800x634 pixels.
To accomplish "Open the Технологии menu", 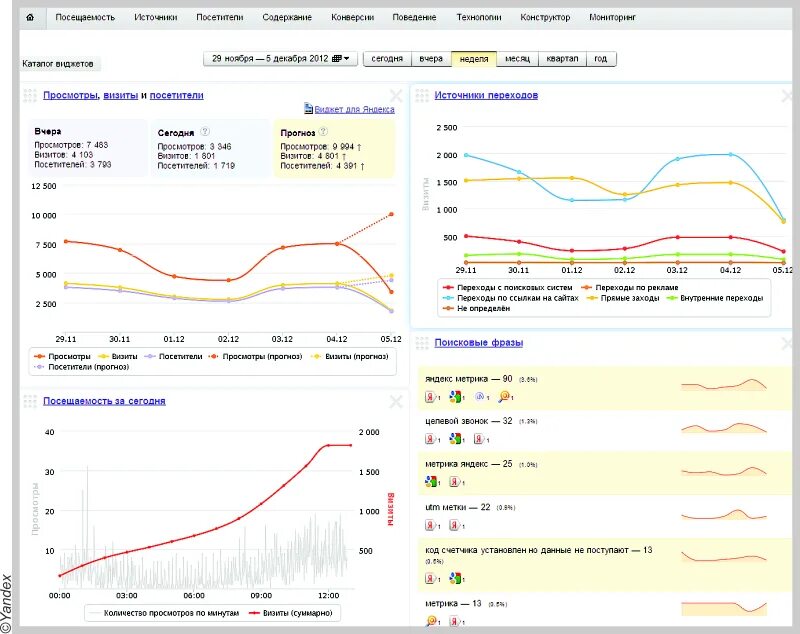I will [x=479, y=17].
